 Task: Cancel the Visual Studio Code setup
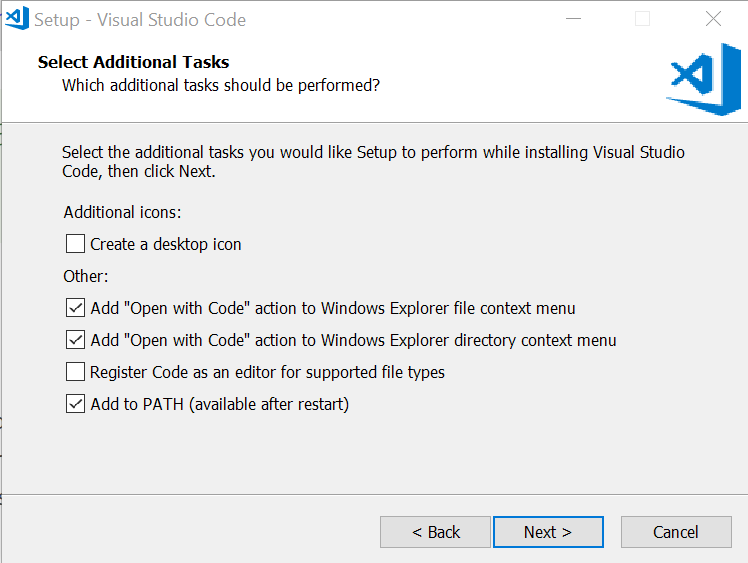(x=676, y=532)
